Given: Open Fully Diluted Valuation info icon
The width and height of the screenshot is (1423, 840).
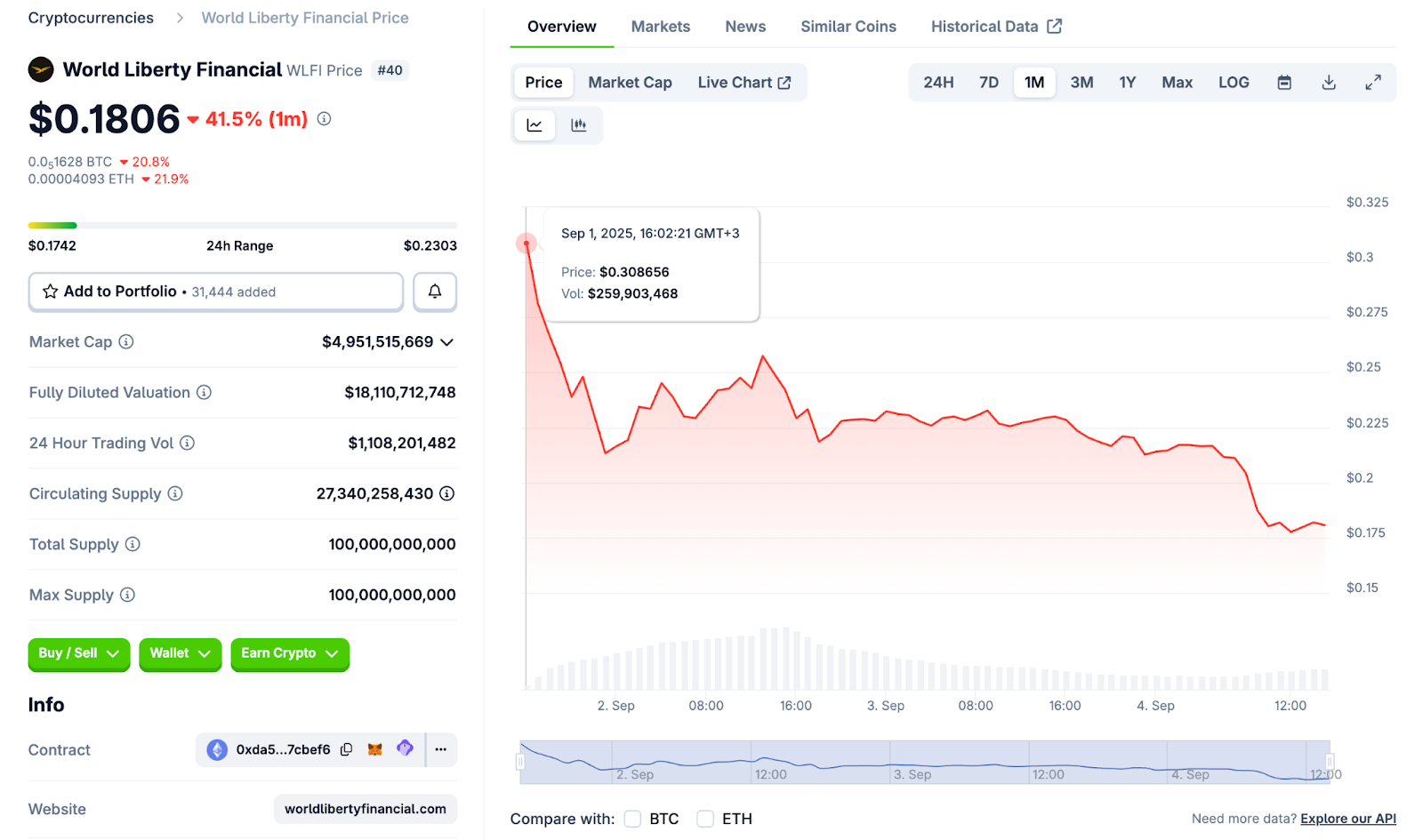Looking at the screenshot, I should pos(204,392).
